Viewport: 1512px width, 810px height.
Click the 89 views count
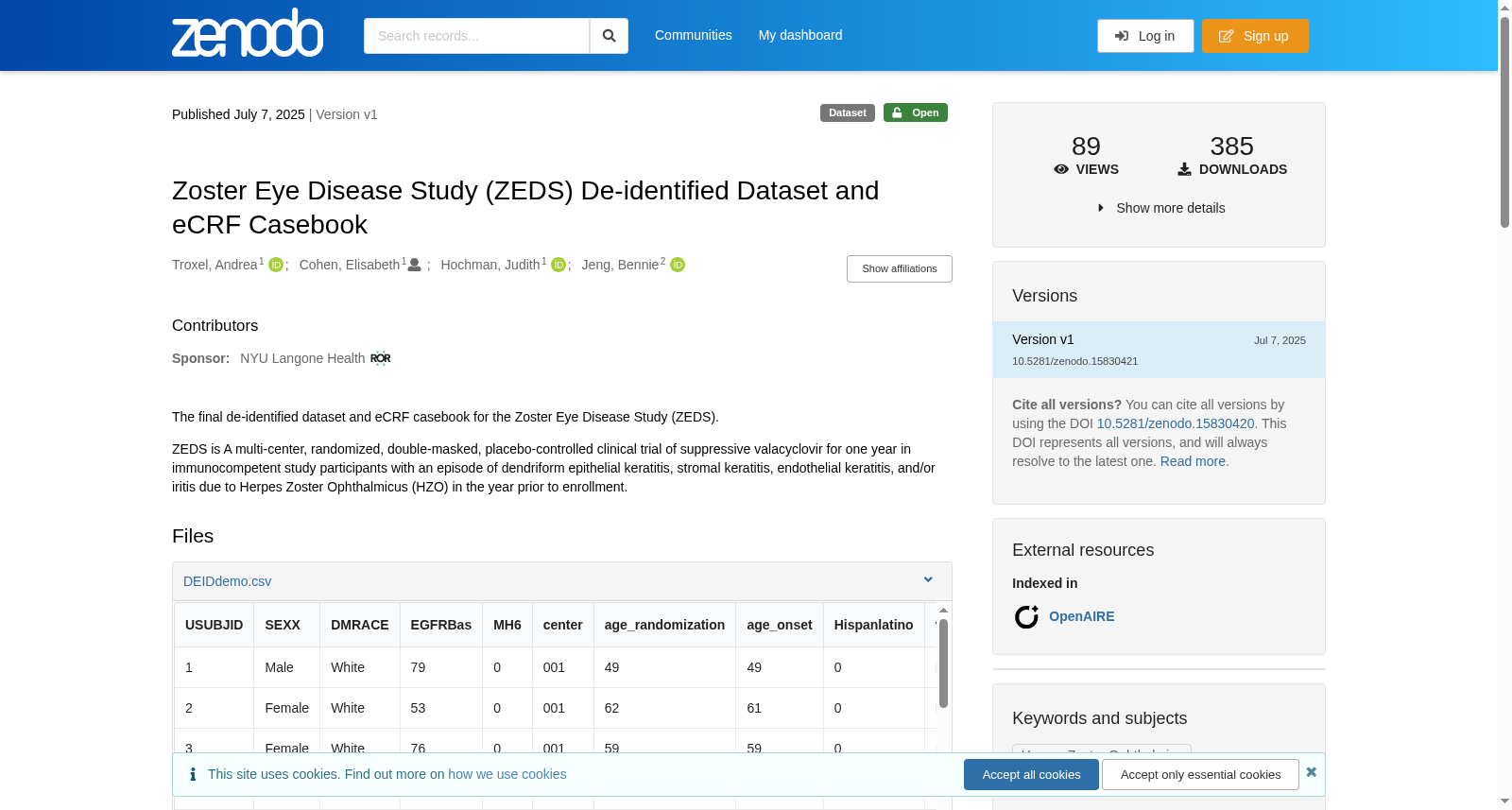1086,146
